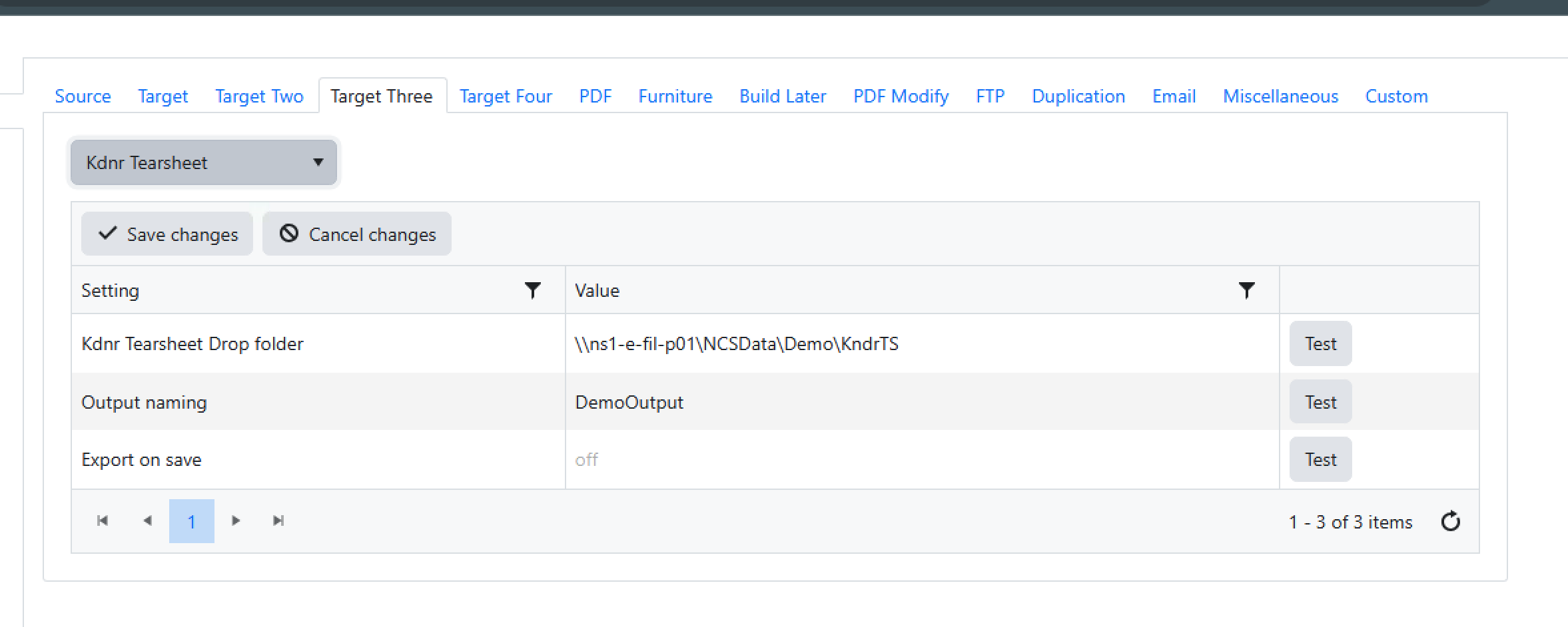Click the Setting column filter icon
The image size is (1568, 627).
(532, 290)
